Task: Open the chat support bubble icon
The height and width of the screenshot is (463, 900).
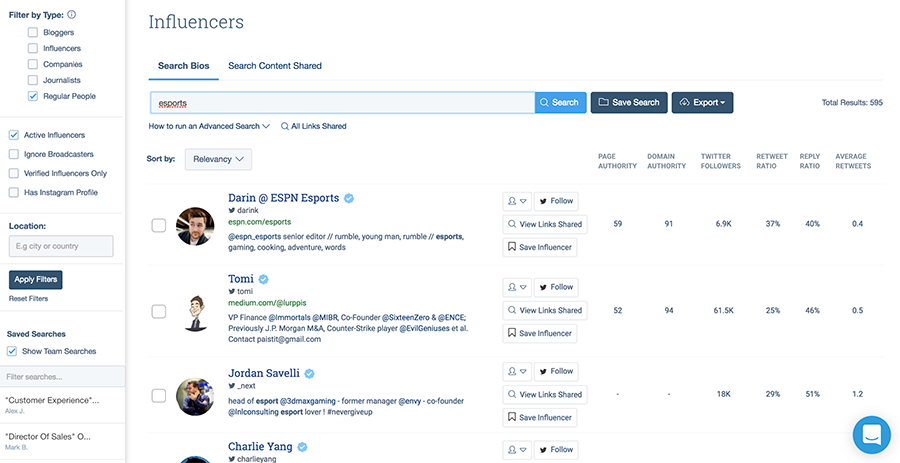Action: click(873, 436)
